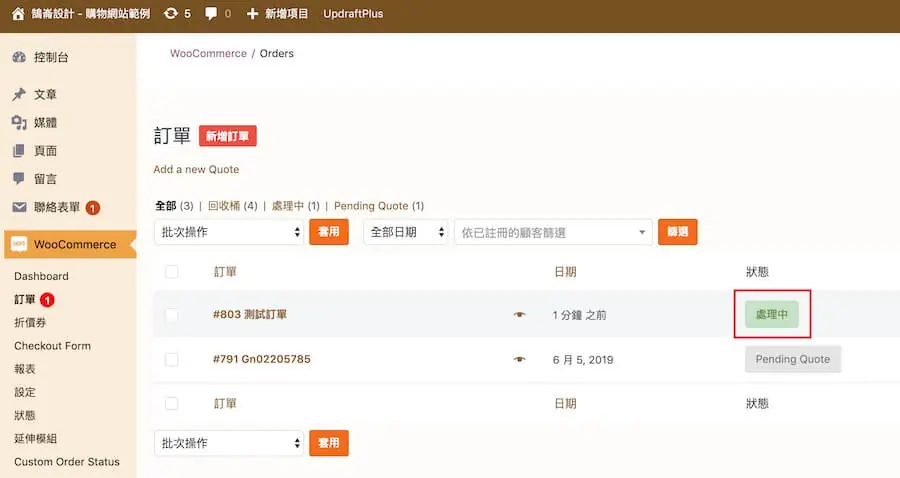
Task: Click the 文章 pushpin icon
Action: (19, 94)
